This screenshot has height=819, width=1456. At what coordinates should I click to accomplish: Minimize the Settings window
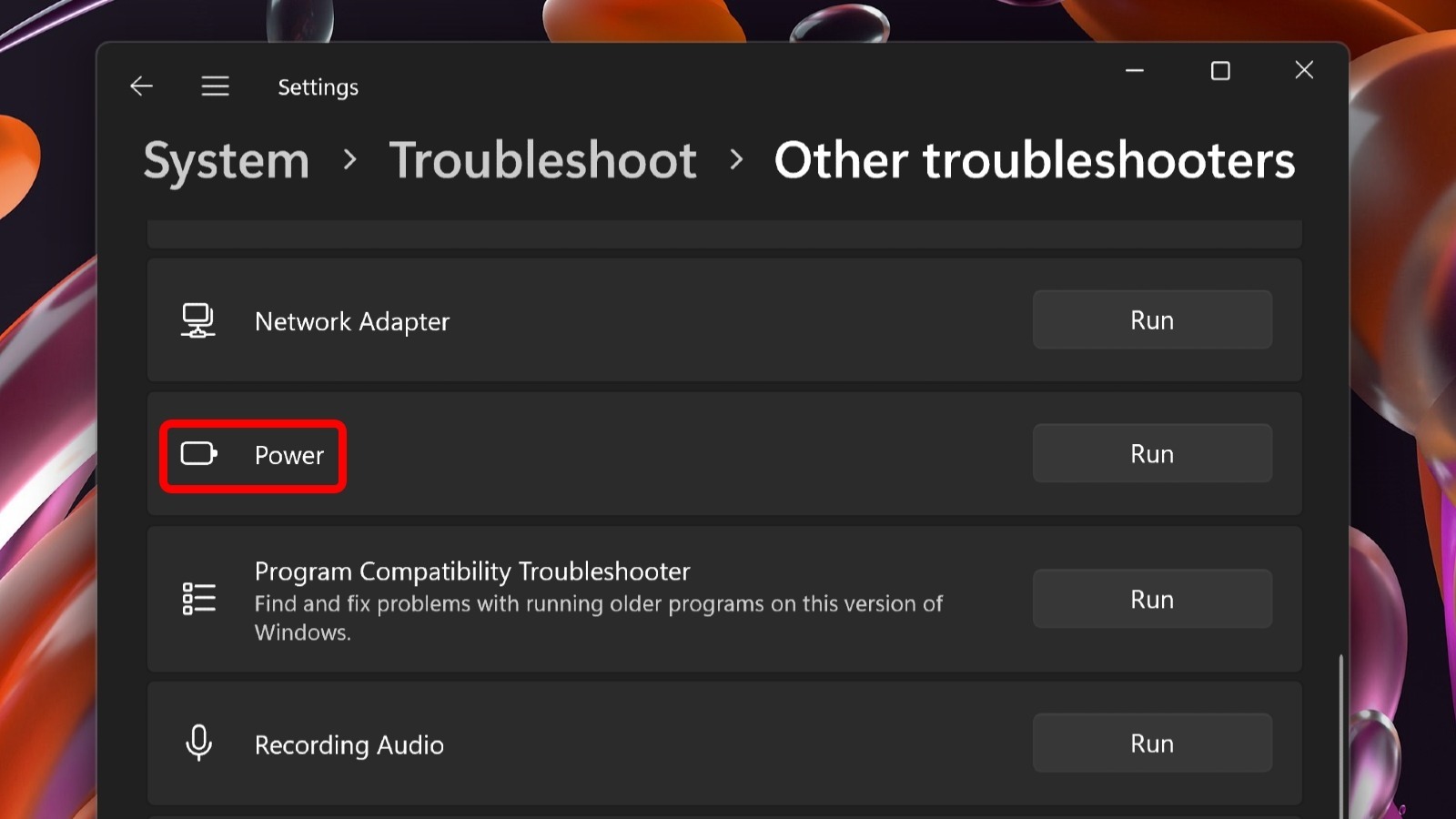pos(1135,71)
